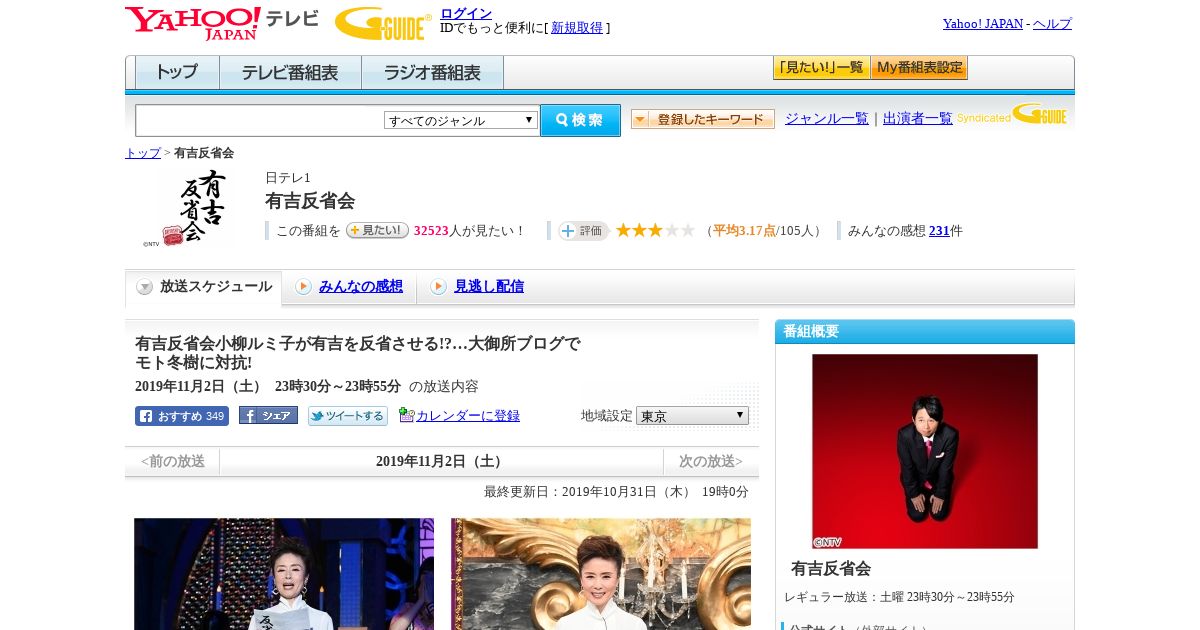The width and height of the screenshot is (1200, 630).
Task: Open the ヘルプ link
Action: [1052, 24]
